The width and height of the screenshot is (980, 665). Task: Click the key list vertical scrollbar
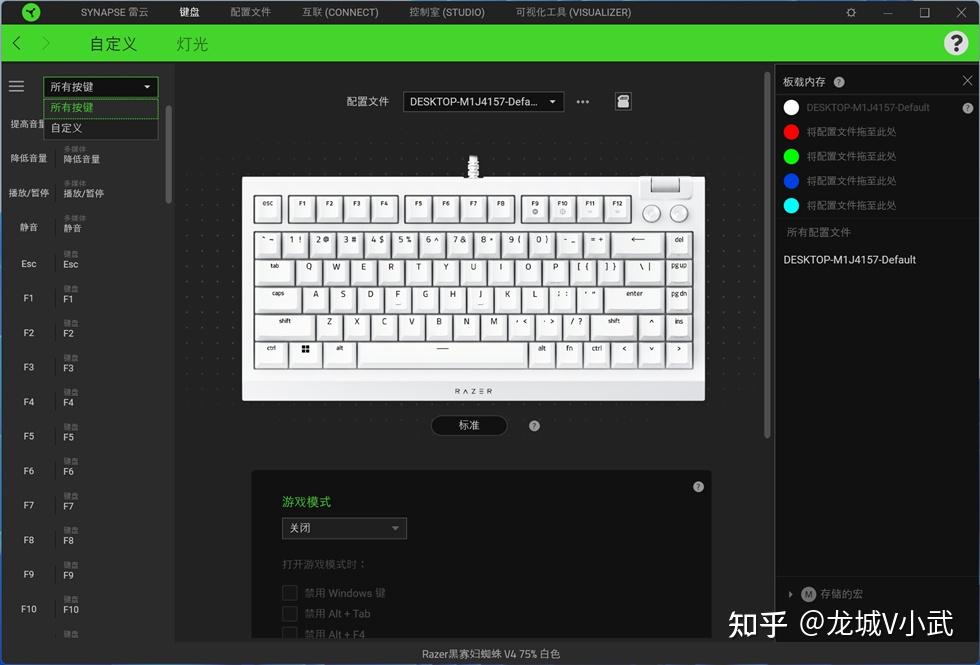(x=168, y=154)
